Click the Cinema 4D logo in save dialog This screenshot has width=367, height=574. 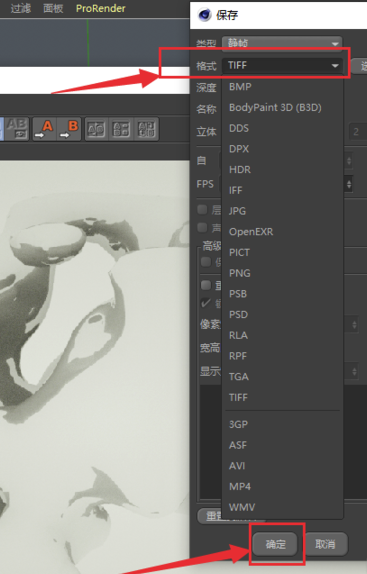coord(204,15)
